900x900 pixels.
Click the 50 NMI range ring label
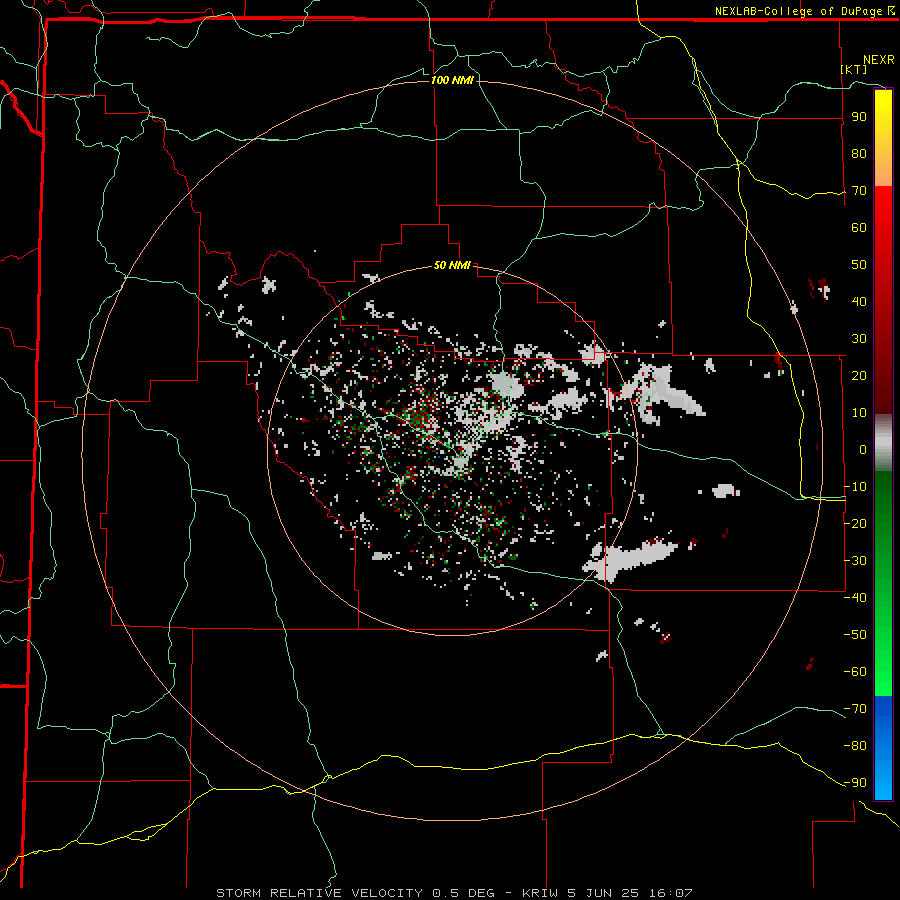[x=452, y=265]
